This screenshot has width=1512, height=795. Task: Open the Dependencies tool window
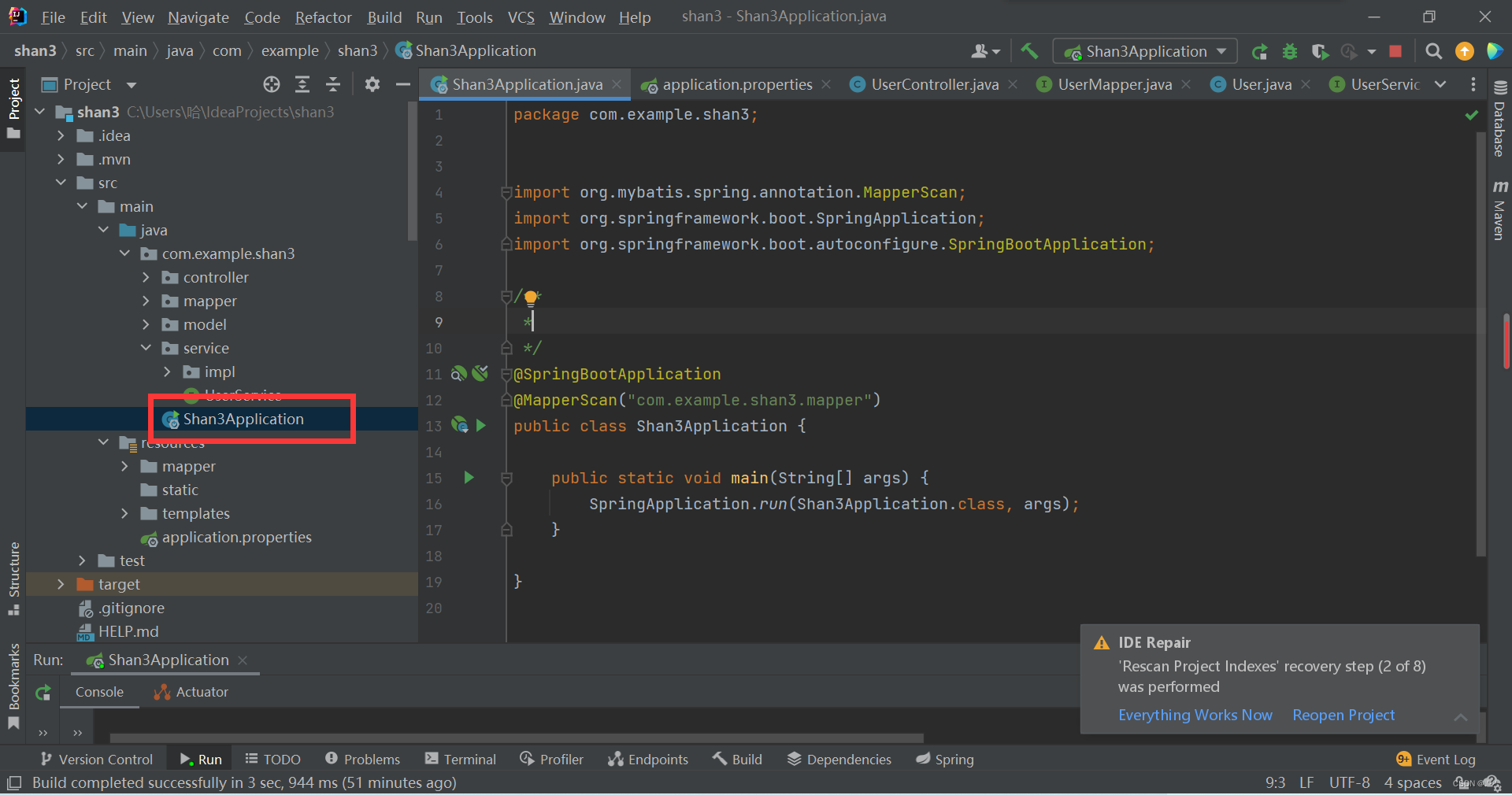pos(839,760)
